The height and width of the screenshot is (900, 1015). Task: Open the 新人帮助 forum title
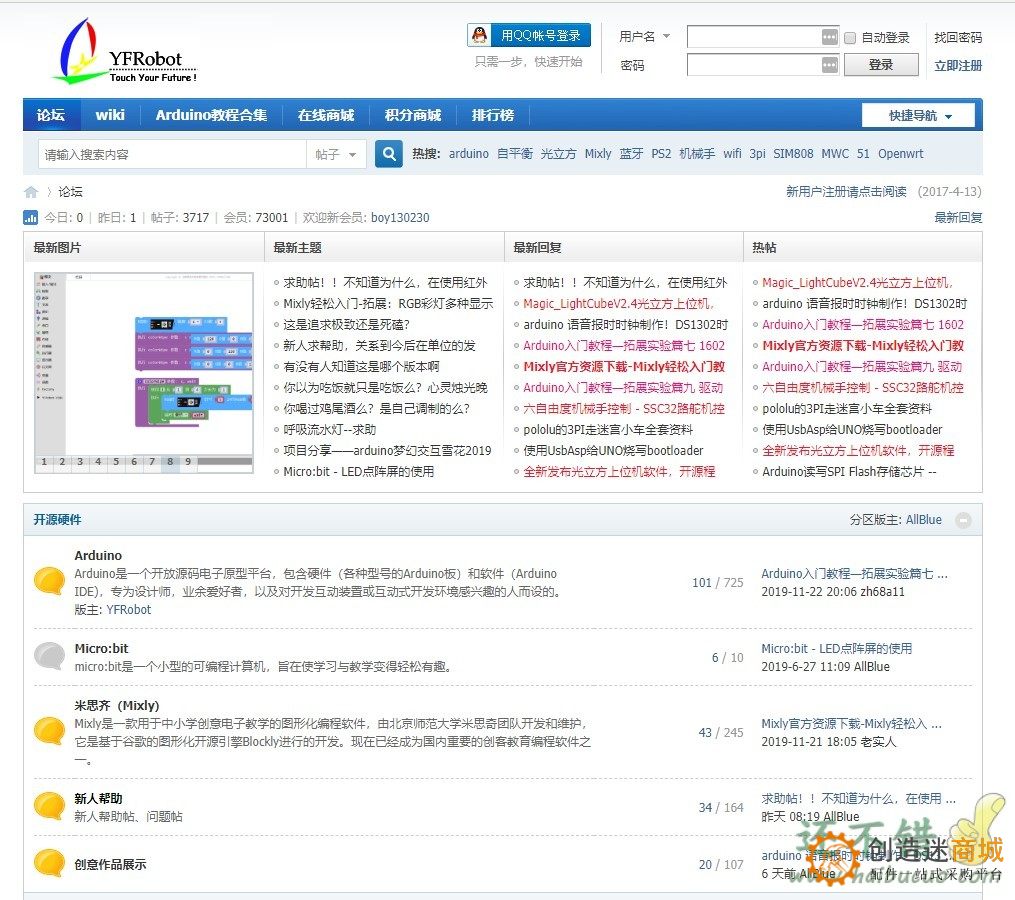point(98,798)
